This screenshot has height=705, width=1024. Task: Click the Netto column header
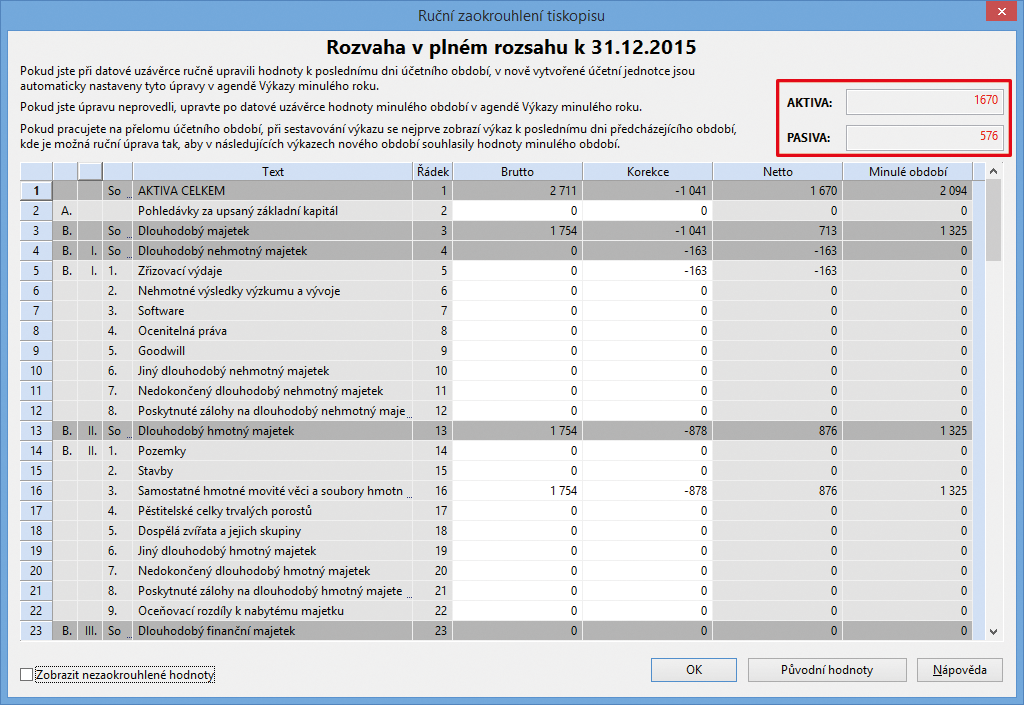pyautogui.click(x=777, y=171)
